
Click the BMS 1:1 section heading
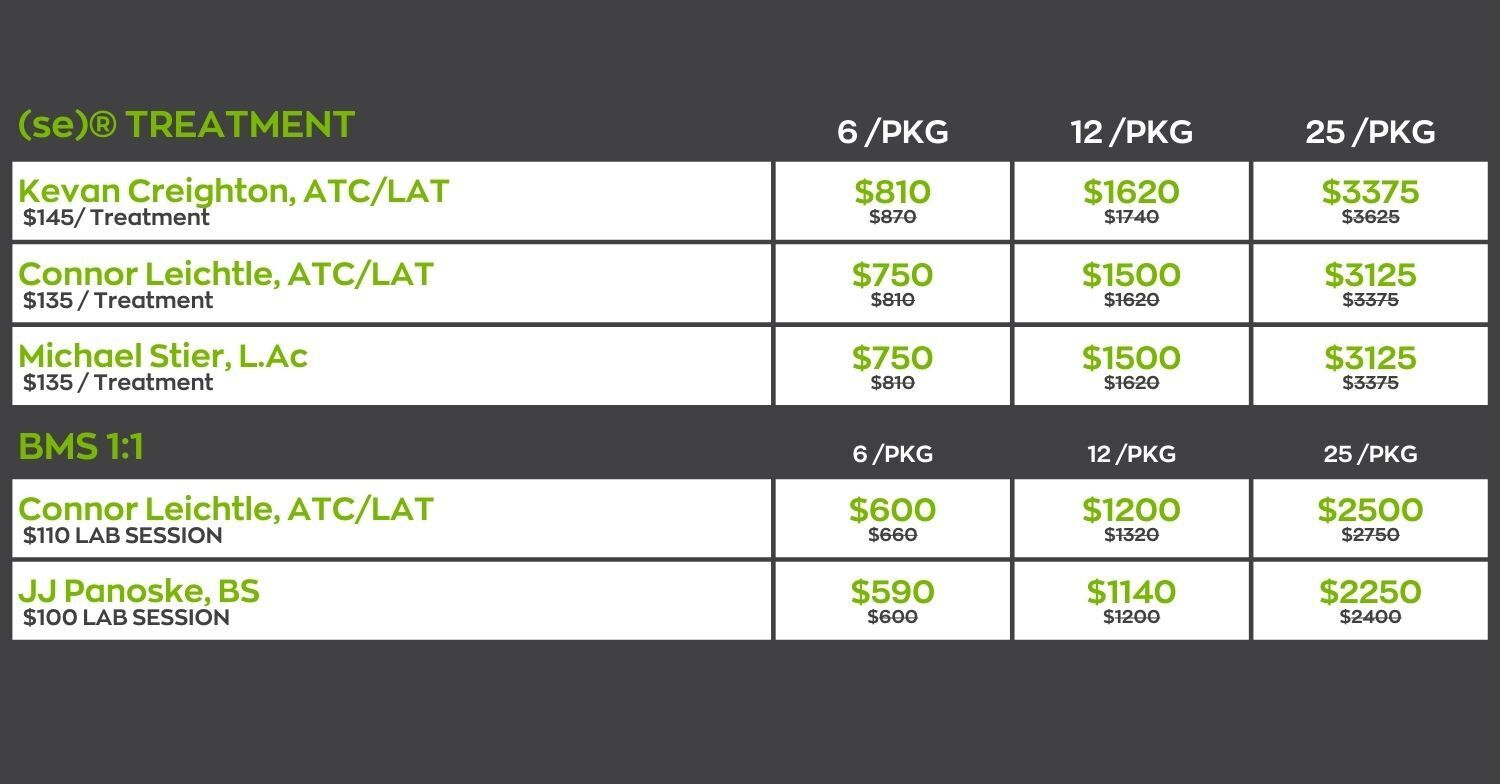click(x=81, y=447)
